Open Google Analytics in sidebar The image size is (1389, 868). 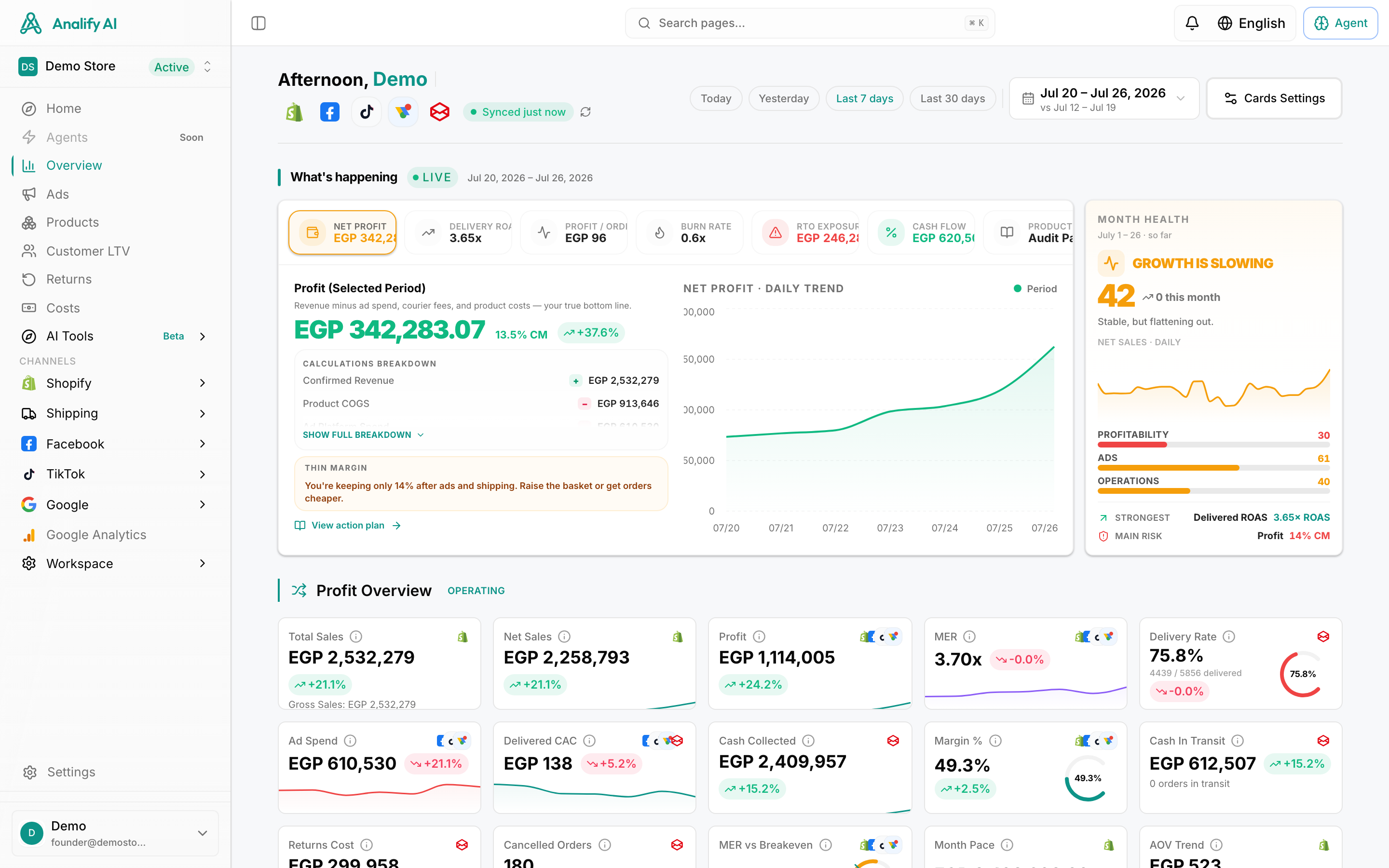pyautogui.click(x=115, y=534)
